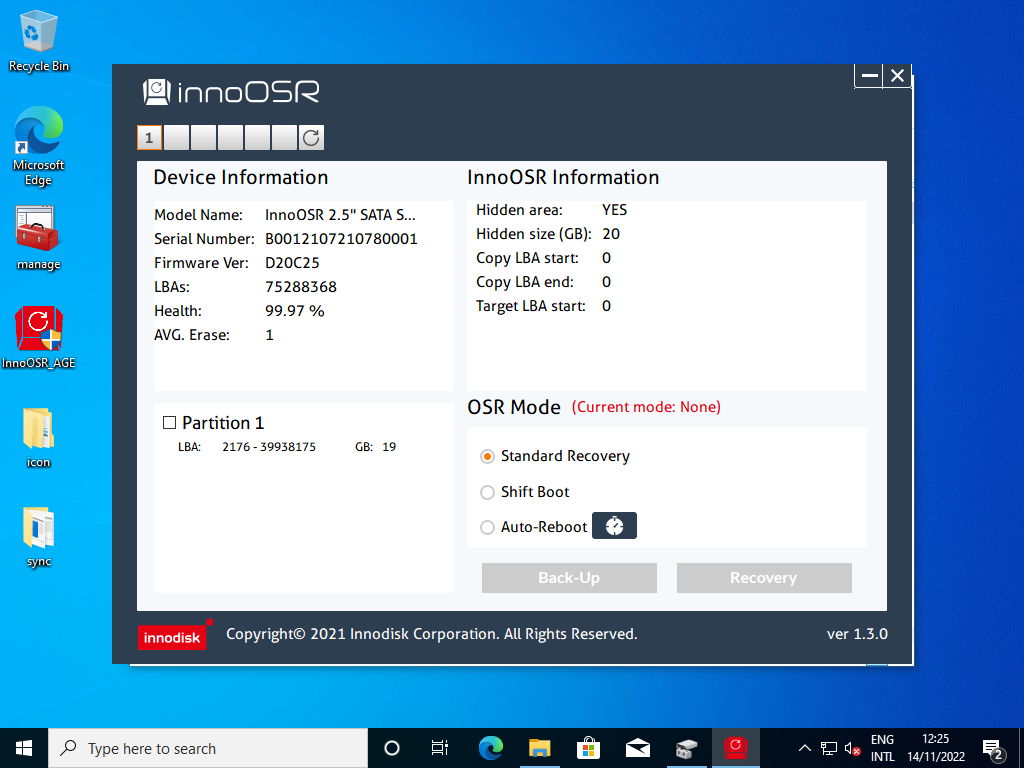Open the manage toolbox desktop icon

38,230
